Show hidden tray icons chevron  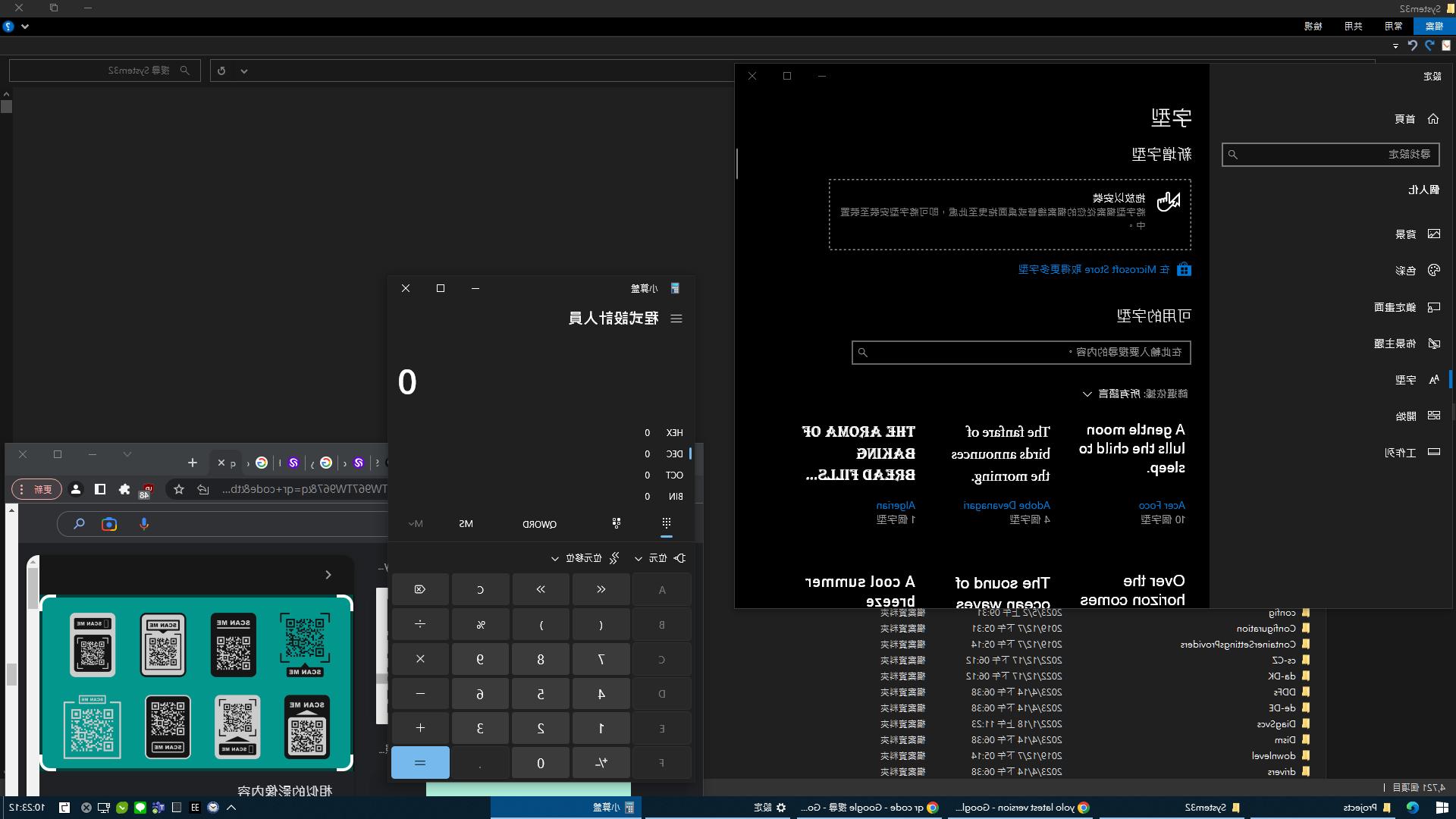click(232, 808)
